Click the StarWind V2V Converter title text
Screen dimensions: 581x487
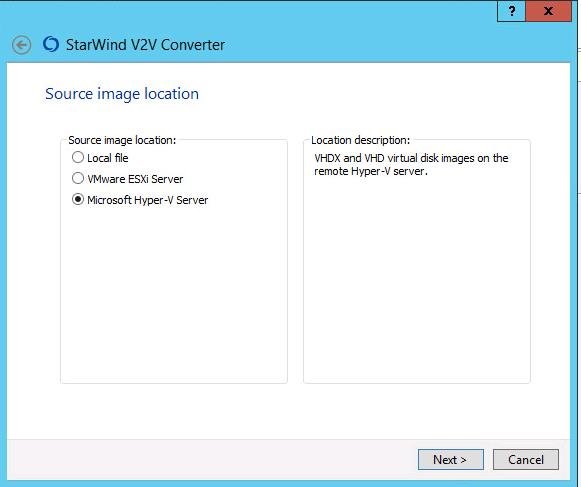pyautogui.click(x=145, y=45)
